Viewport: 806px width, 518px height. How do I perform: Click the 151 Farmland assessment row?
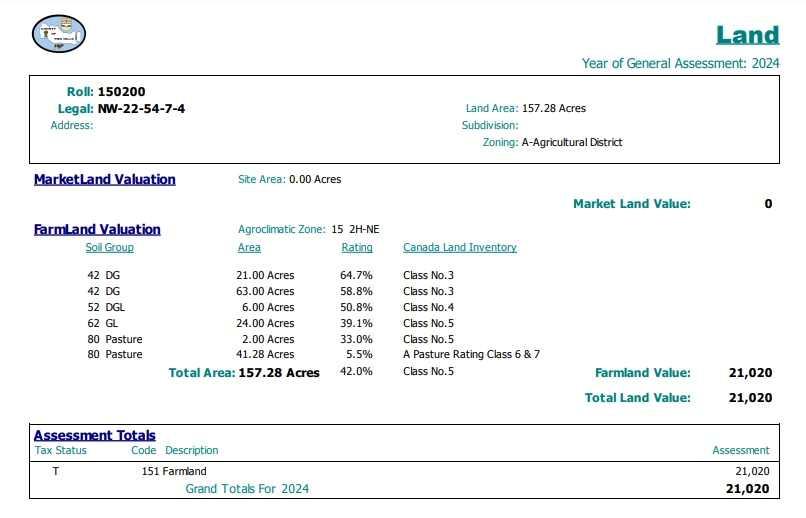[174, 471]
